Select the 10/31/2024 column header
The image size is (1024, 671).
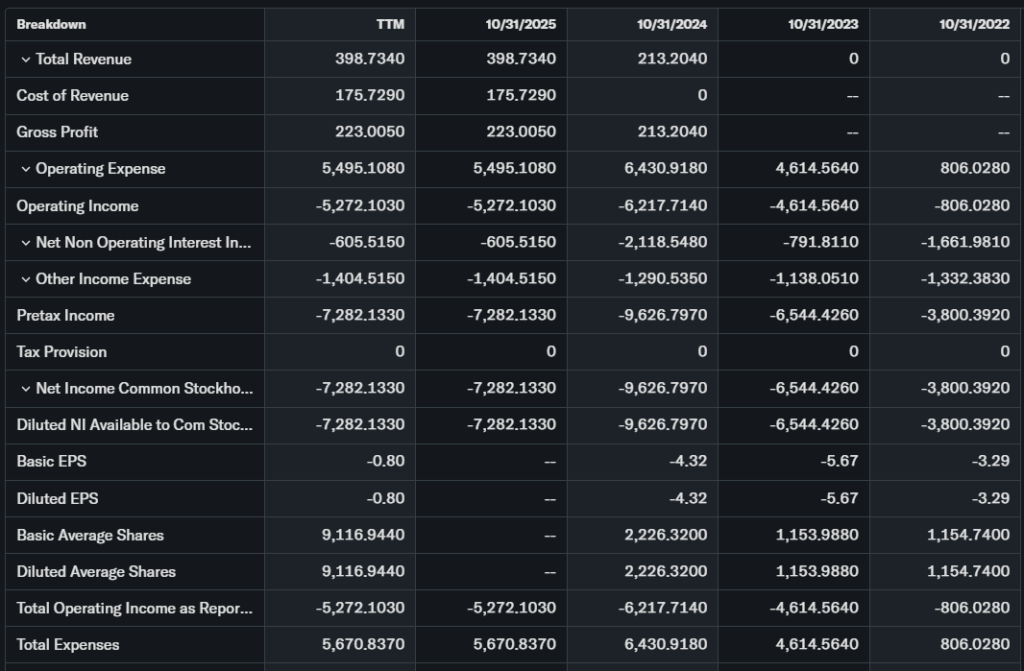click(672, 25)
